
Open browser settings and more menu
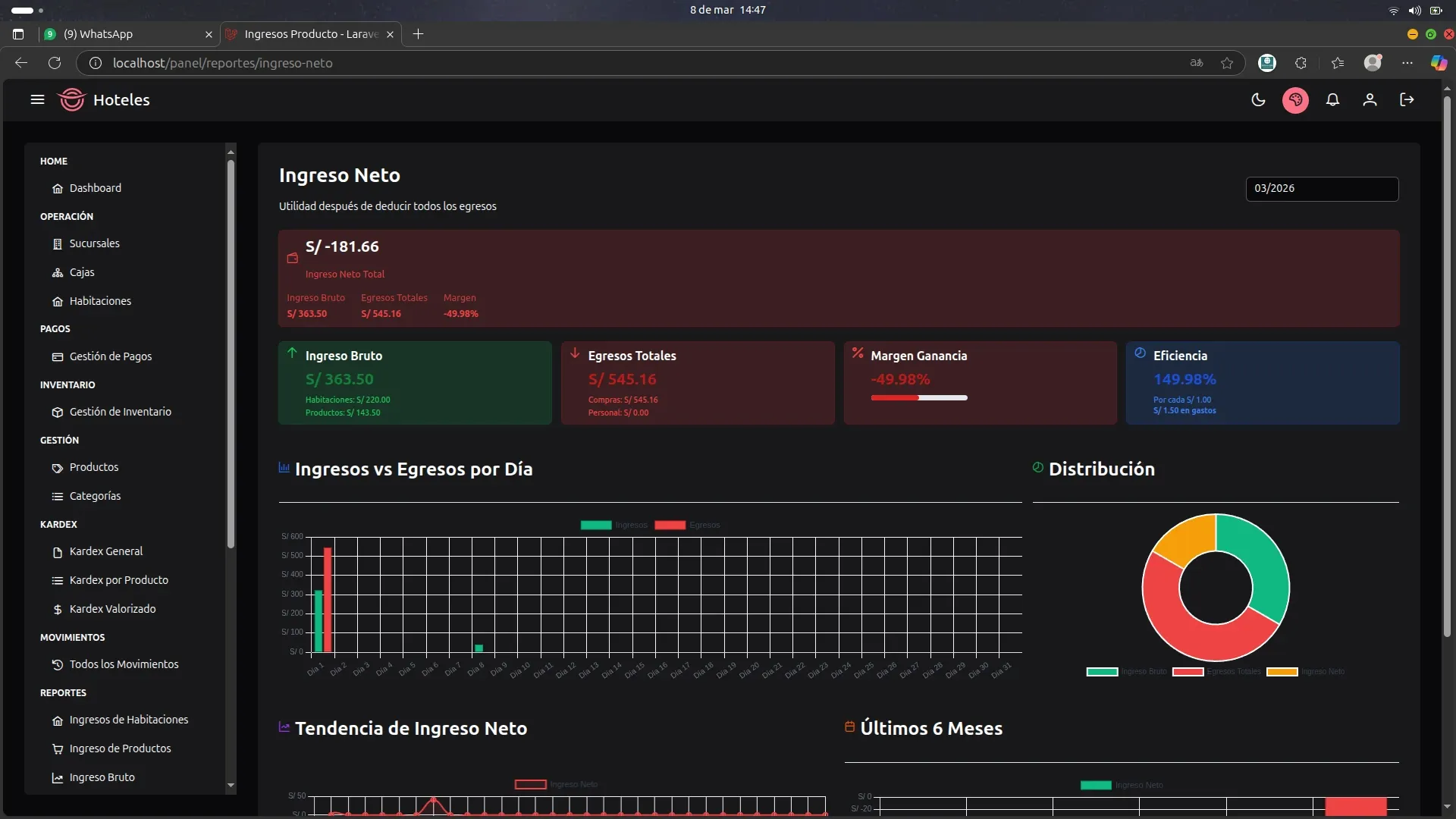[x=1407, y=63]
